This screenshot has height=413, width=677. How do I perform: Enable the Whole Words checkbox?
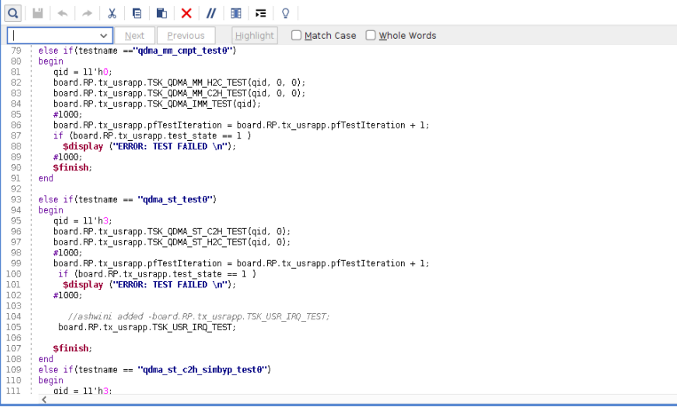[371, 36]
